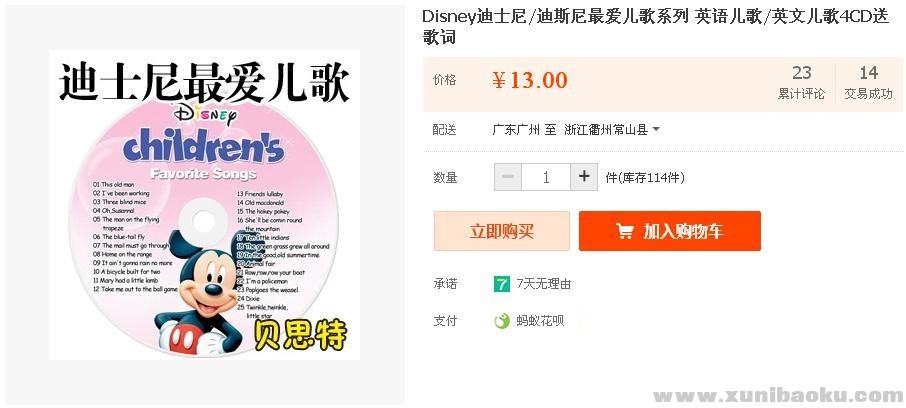The height and width of the screenshot is (408, 906).
Task: Click the 7天无理由 return policy text
Action: 544,284
